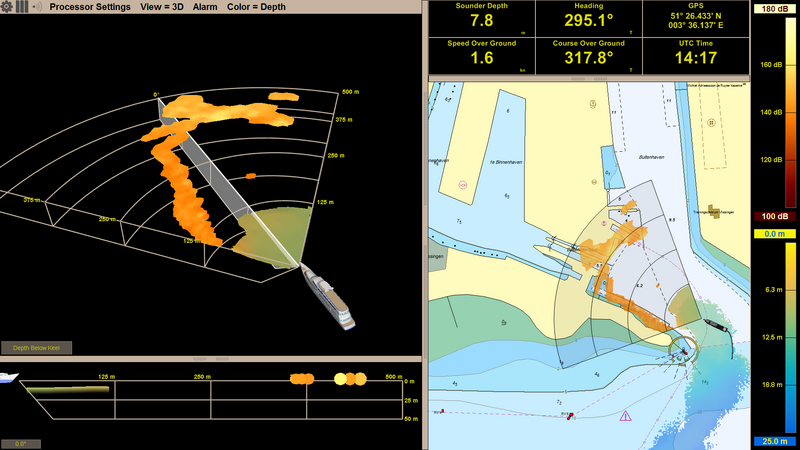Change the Color = Depth setting
The image size is (800, 450).
click(256, 7)
